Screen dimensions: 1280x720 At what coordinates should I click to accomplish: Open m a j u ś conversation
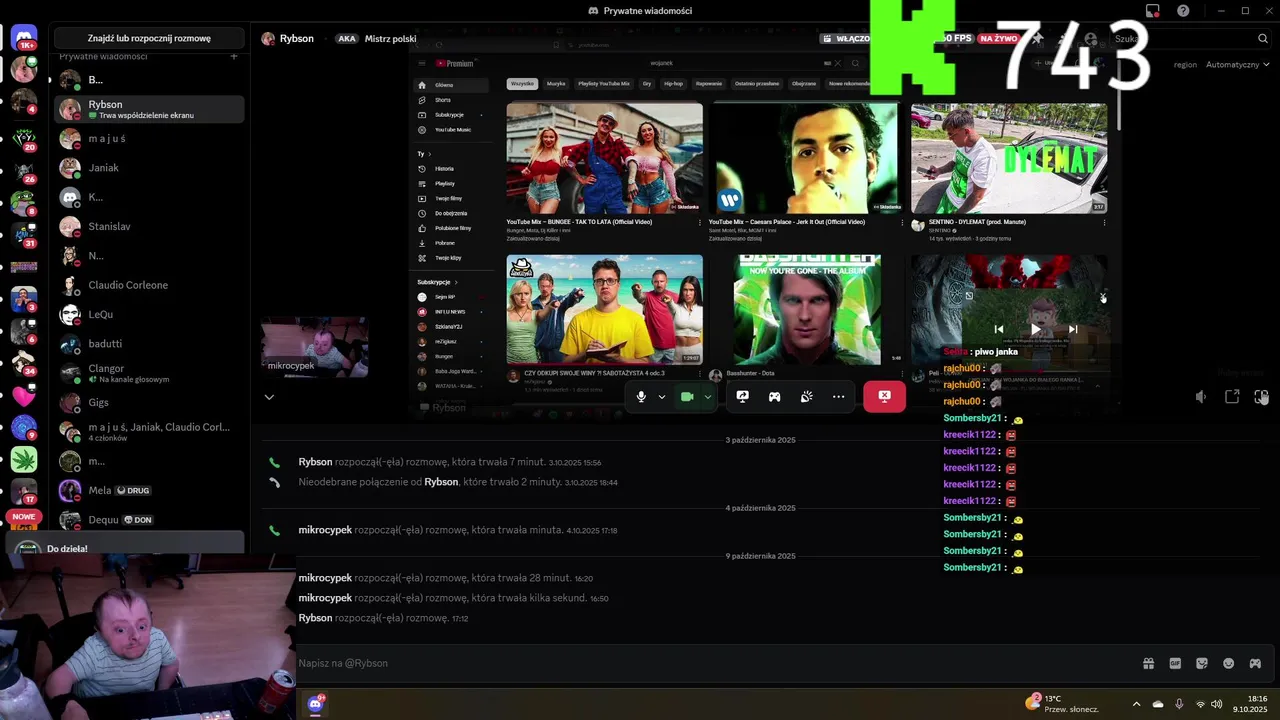click(149, 138)
